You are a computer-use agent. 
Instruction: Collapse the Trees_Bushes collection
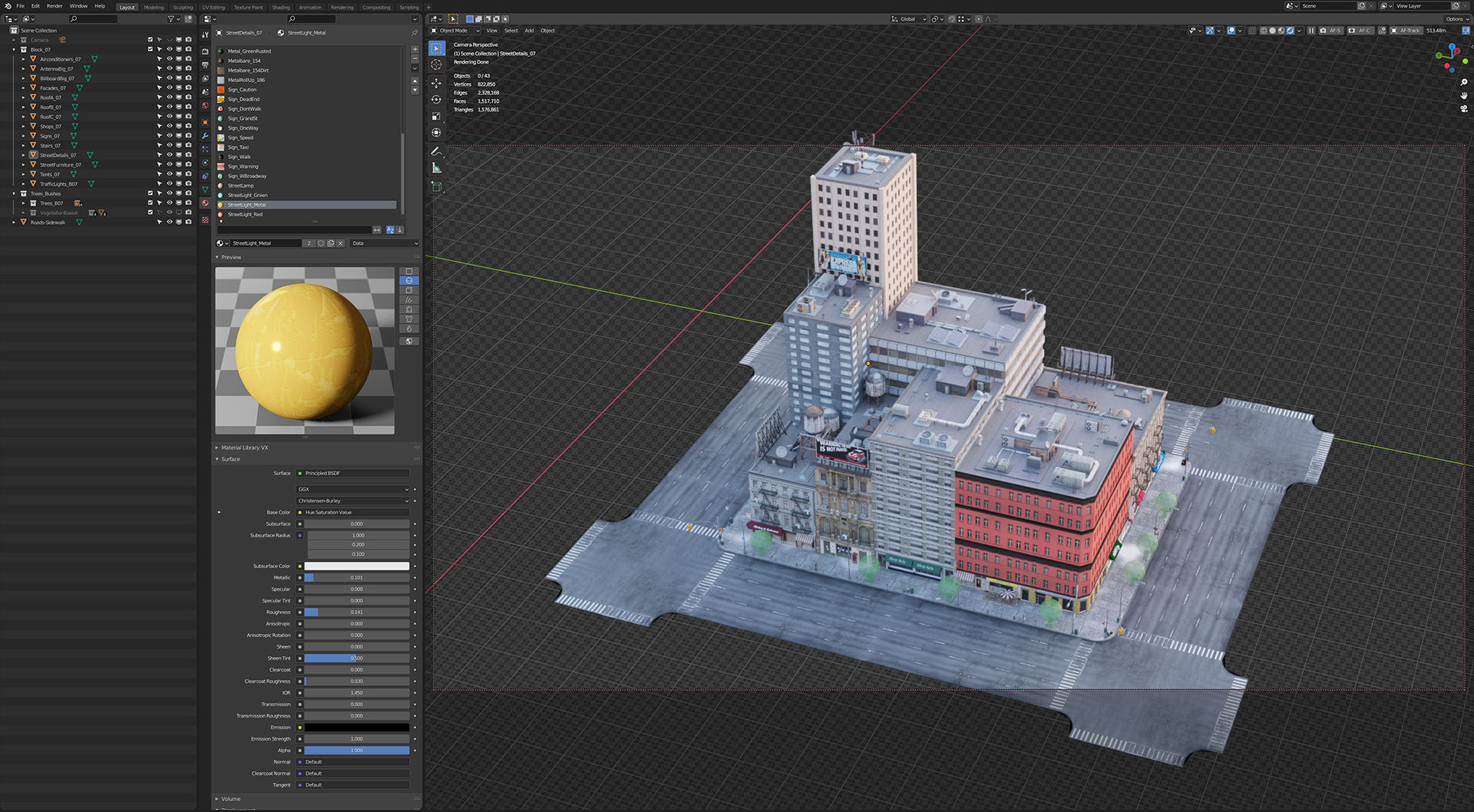point(14,193)
